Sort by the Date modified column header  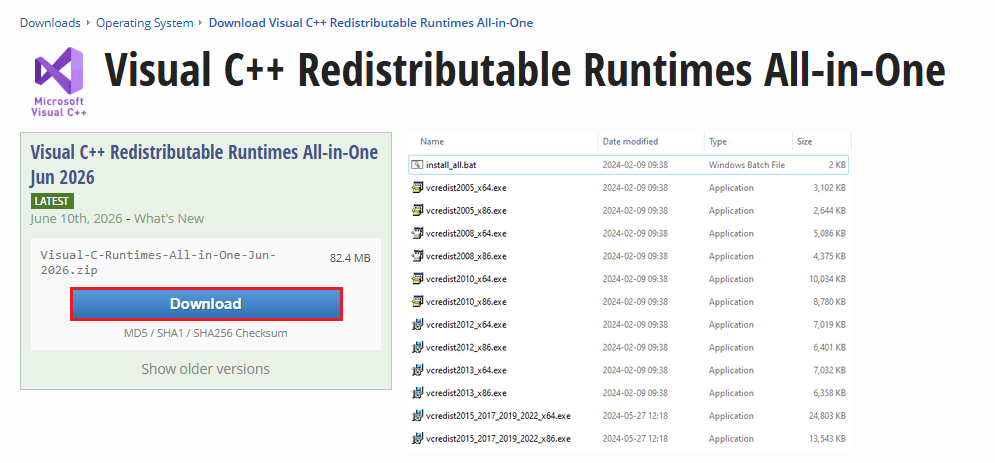pyautogui.click(x=630, y=141)
